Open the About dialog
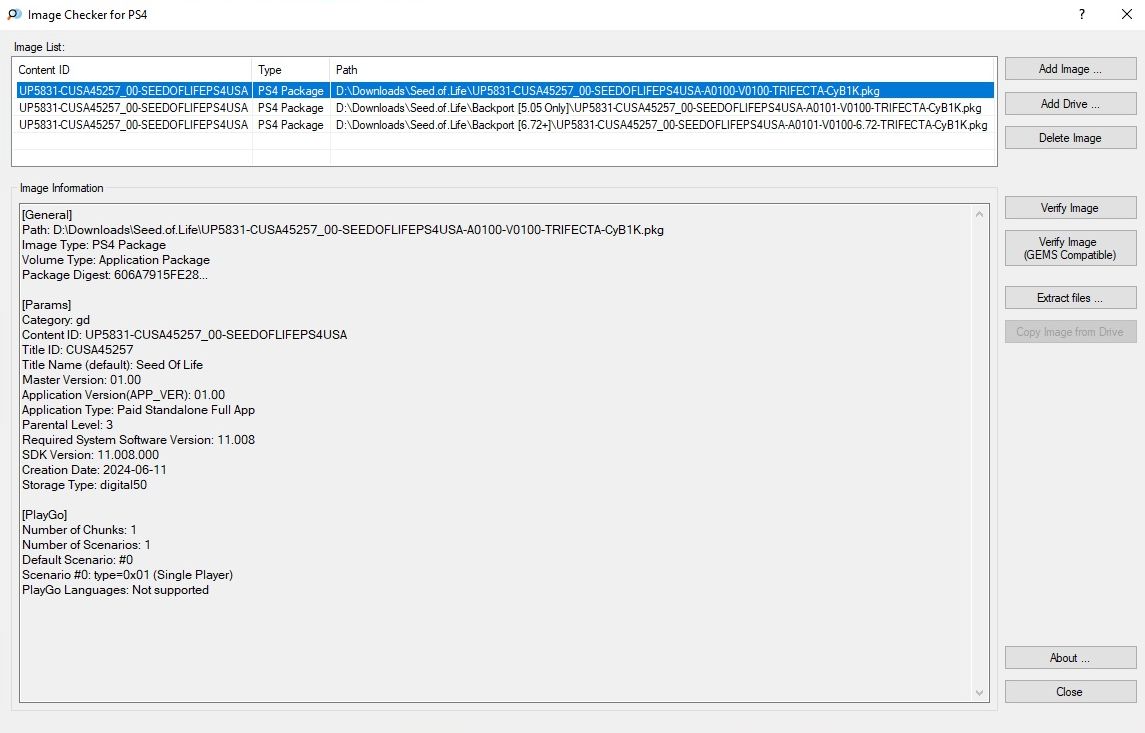This screenshot has height=733, width=1145. tap(1070, 658)
